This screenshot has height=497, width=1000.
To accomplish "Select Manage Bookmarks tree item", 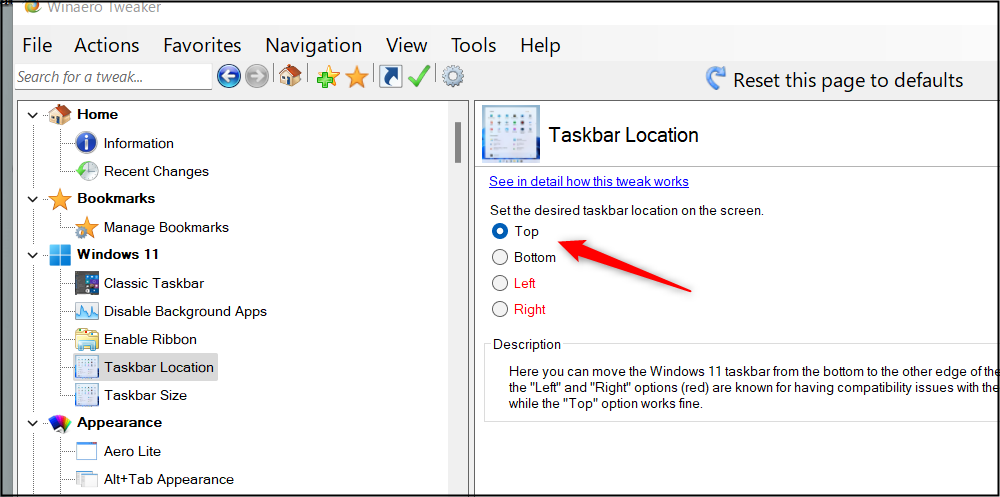I will click(166, 227).
